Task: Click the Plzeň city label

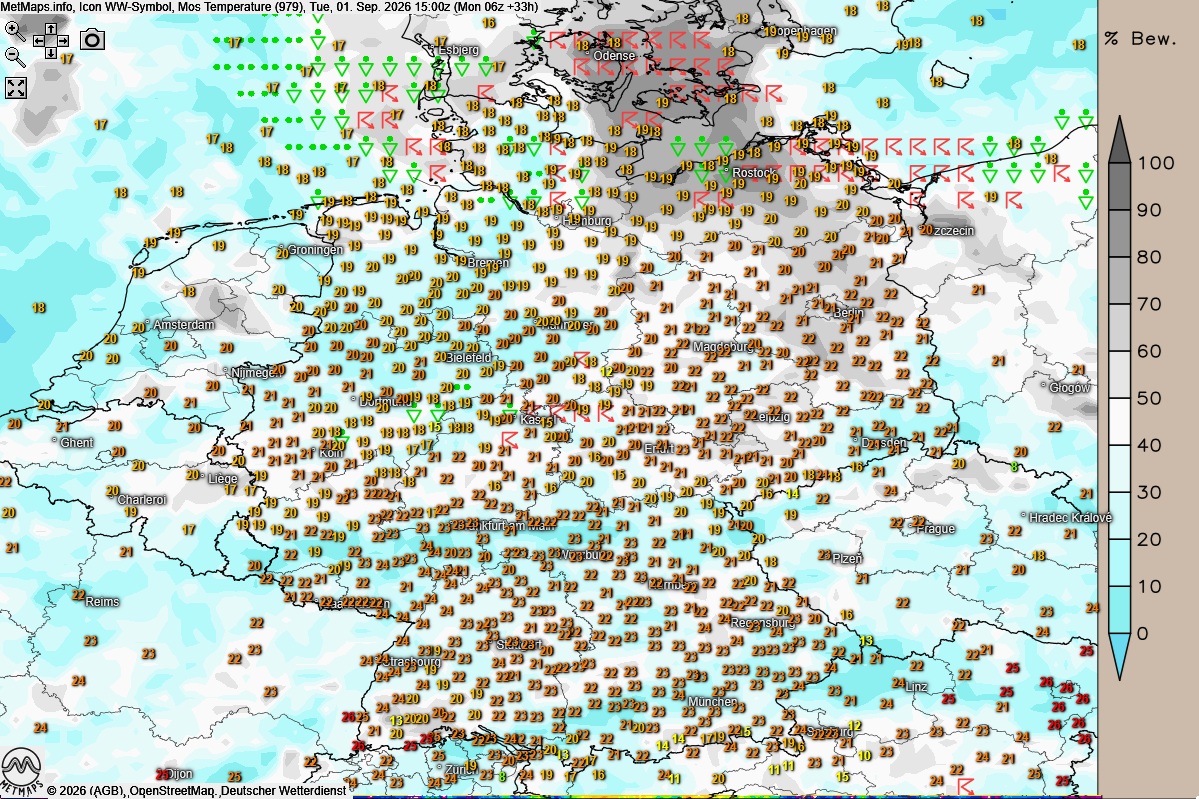Action: (x=846, y=559)
